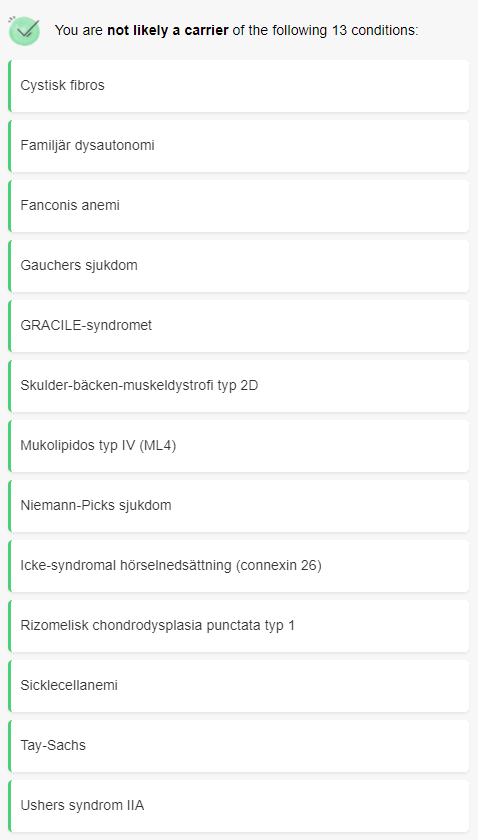This screenshot has width=478, height=840.
Task: Click Mukolipidos typ IV (ML4) card
Action: 239,446
